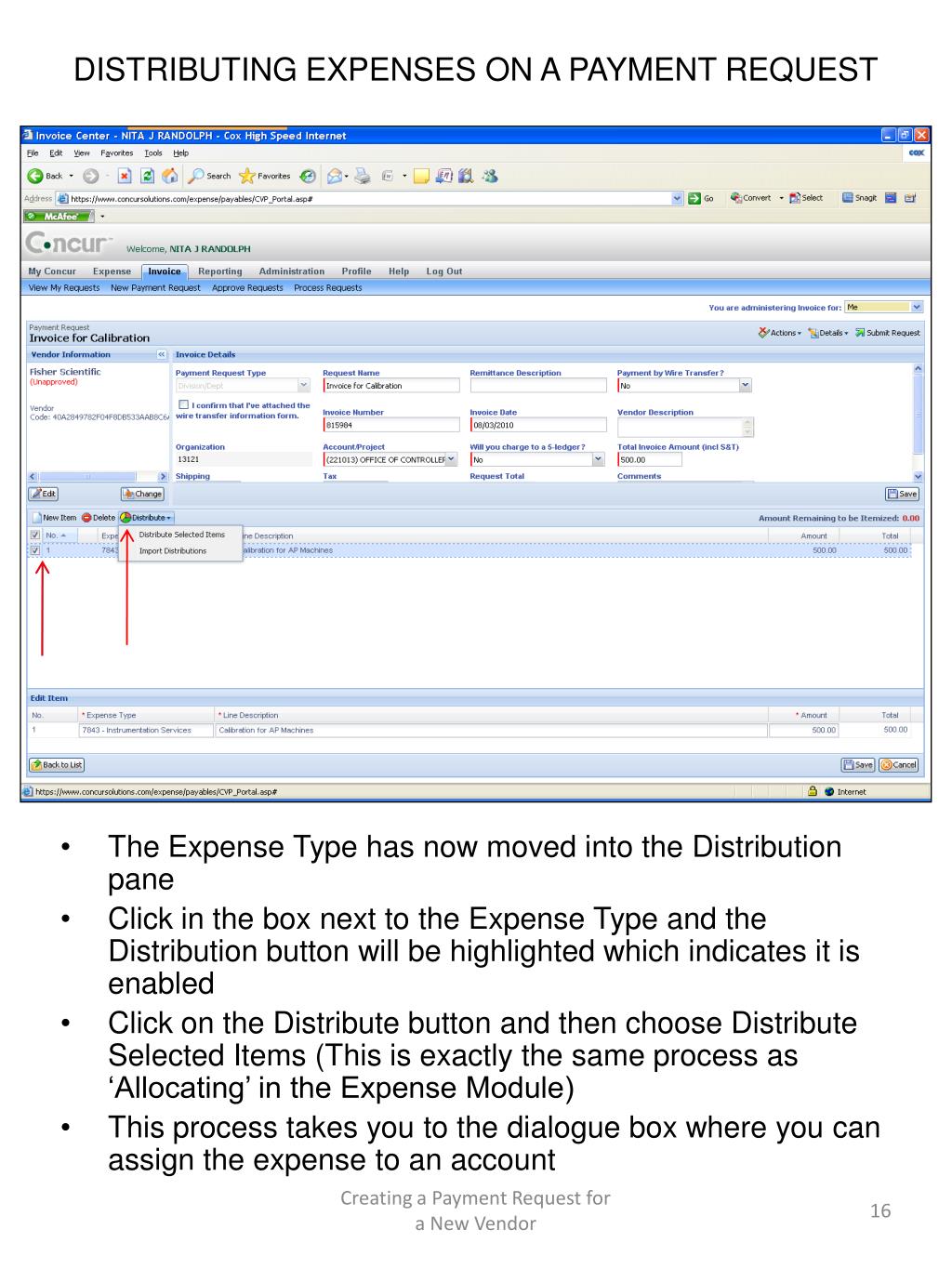Refresh the page using the green refresh icon
The image size is (952, 1269).
pos(147,176)
